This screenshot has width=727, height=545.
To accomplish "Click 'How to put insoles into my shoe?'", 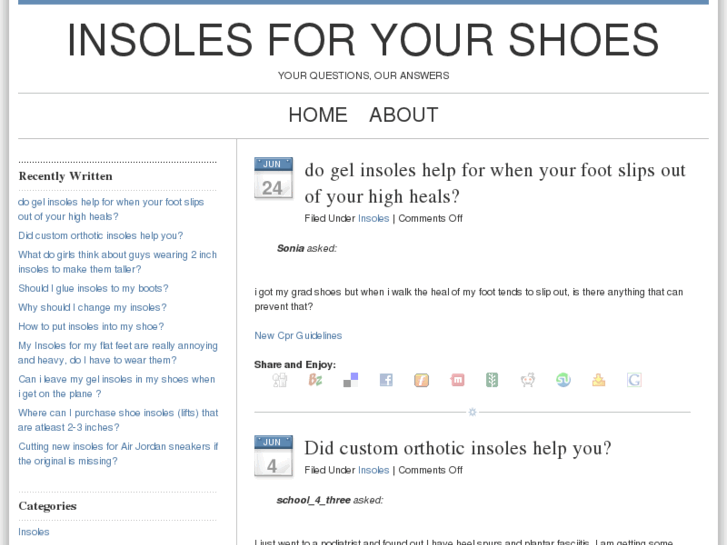I will [91, 327].
